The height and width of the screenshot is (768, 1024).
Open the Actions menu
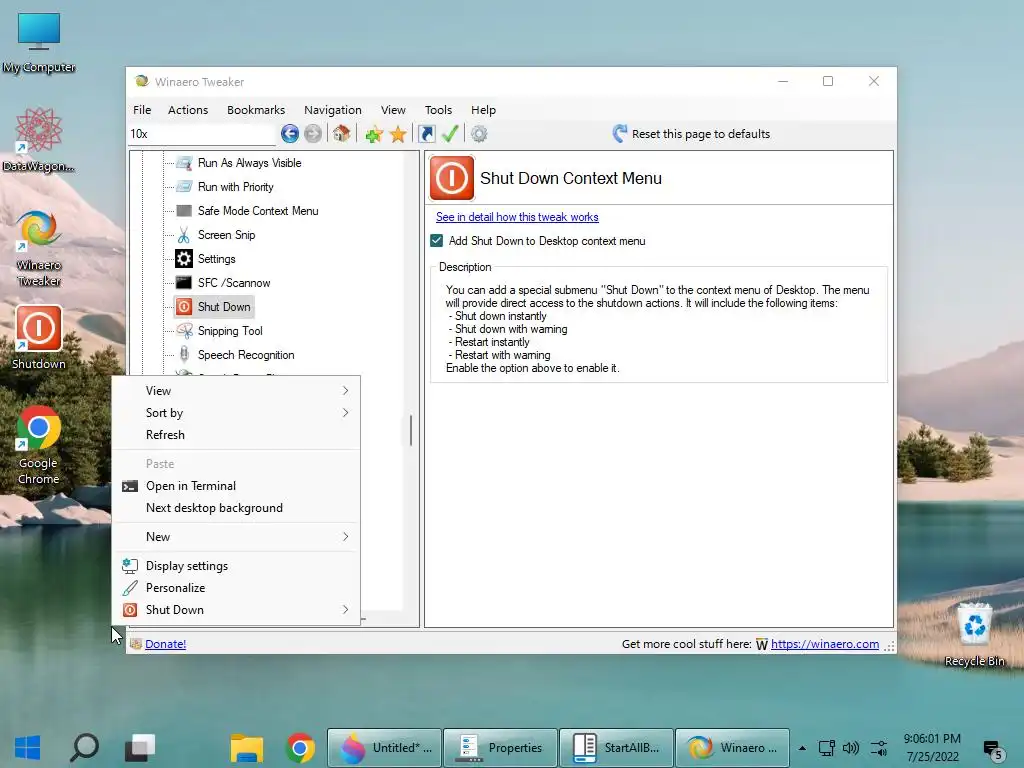pyautogui.click(x=188, y=110)
